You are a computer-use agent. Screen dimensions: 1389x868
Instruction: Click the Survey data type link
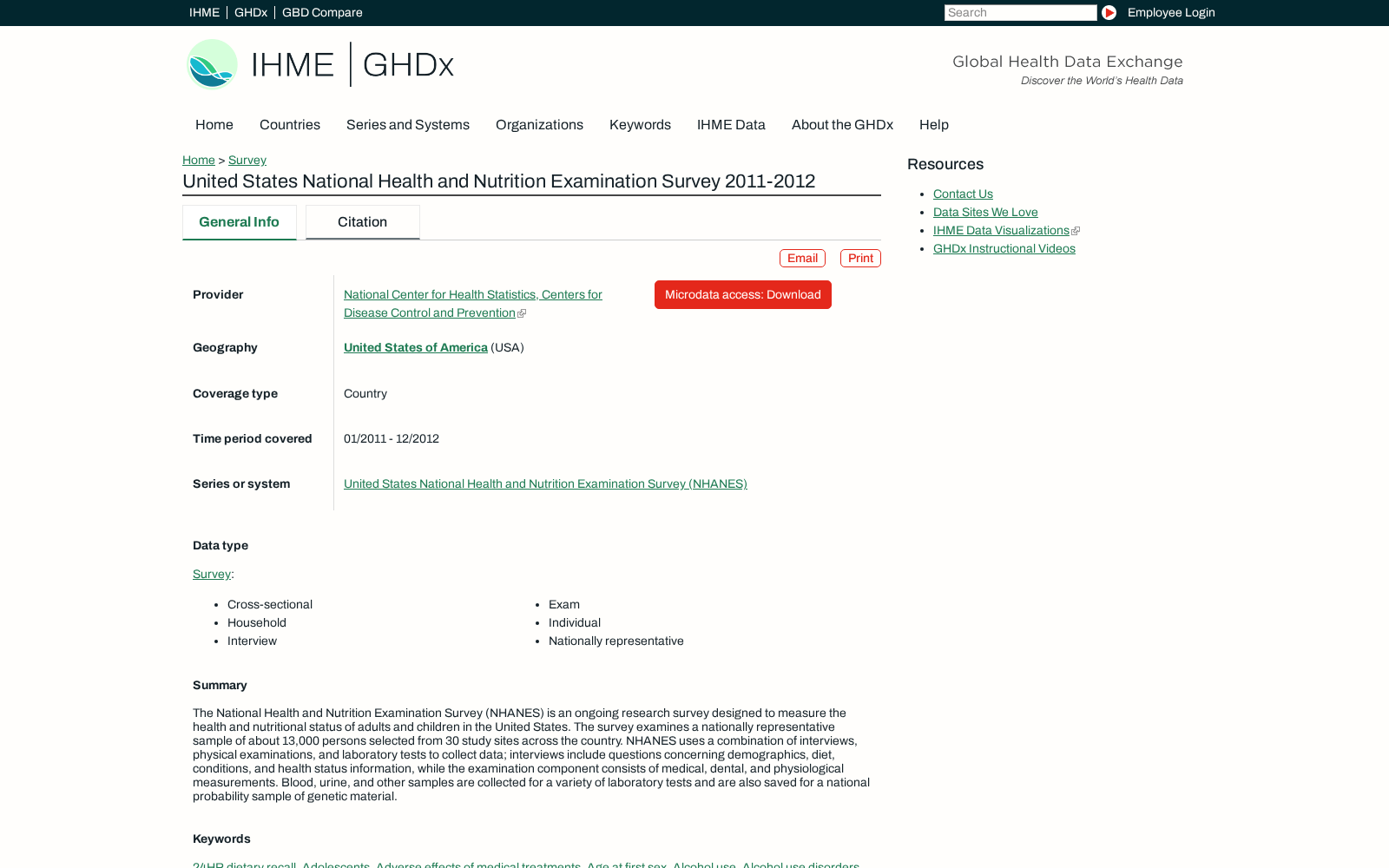tap(212, 574)
